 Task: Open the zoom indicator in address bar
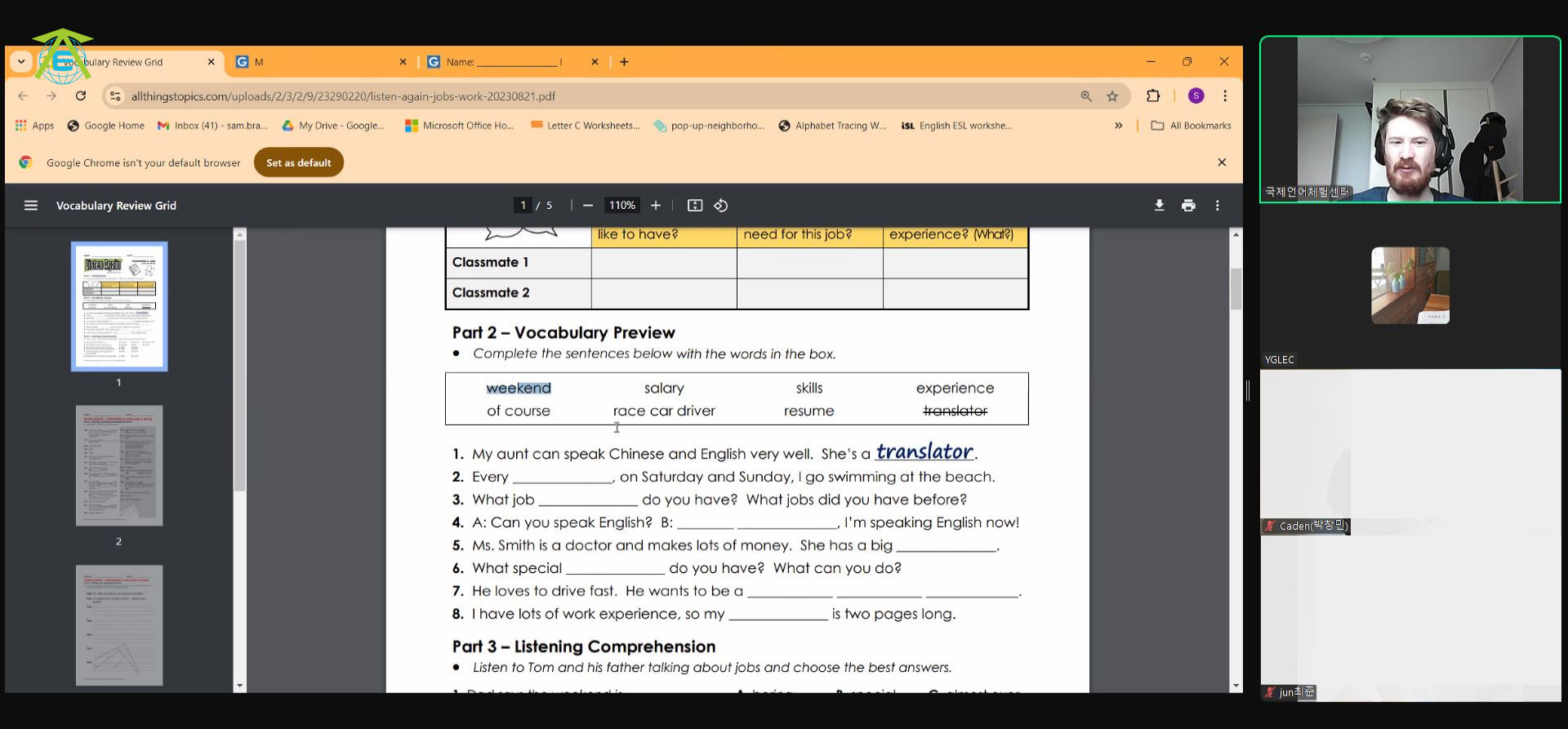tap(1086, 96)
